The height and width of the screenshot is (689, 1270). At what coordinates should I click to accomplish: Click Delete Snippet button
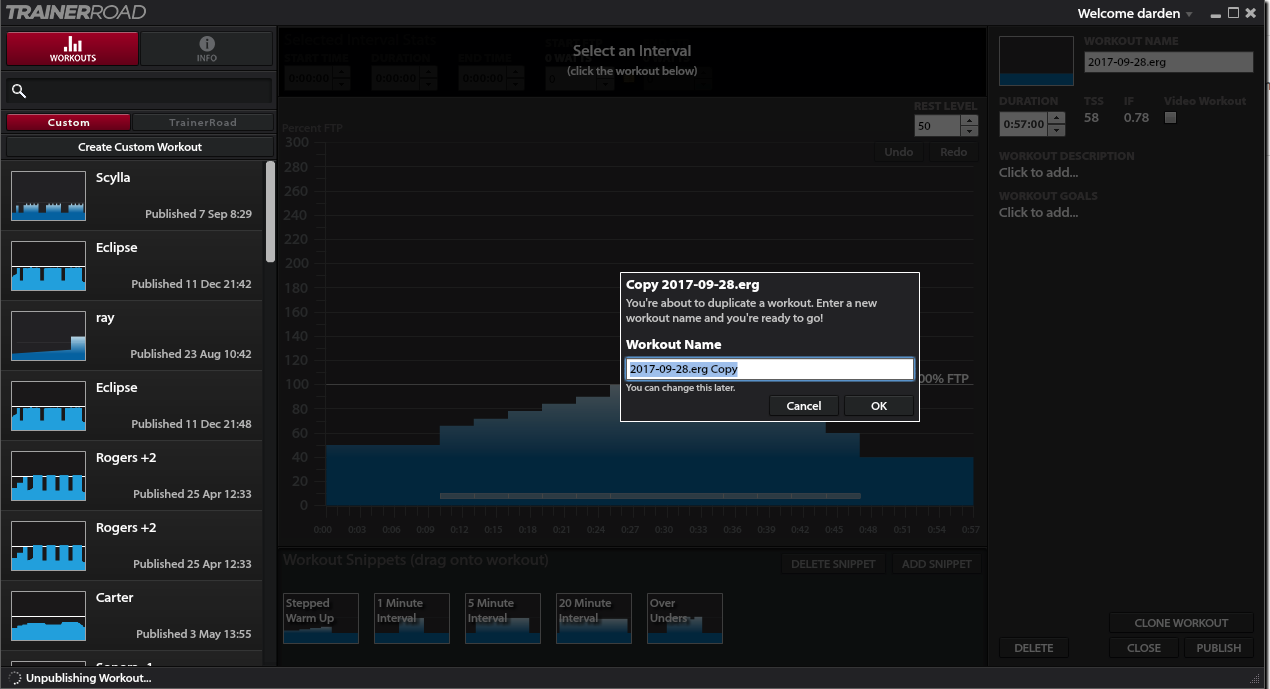click(x=833, y=564)
